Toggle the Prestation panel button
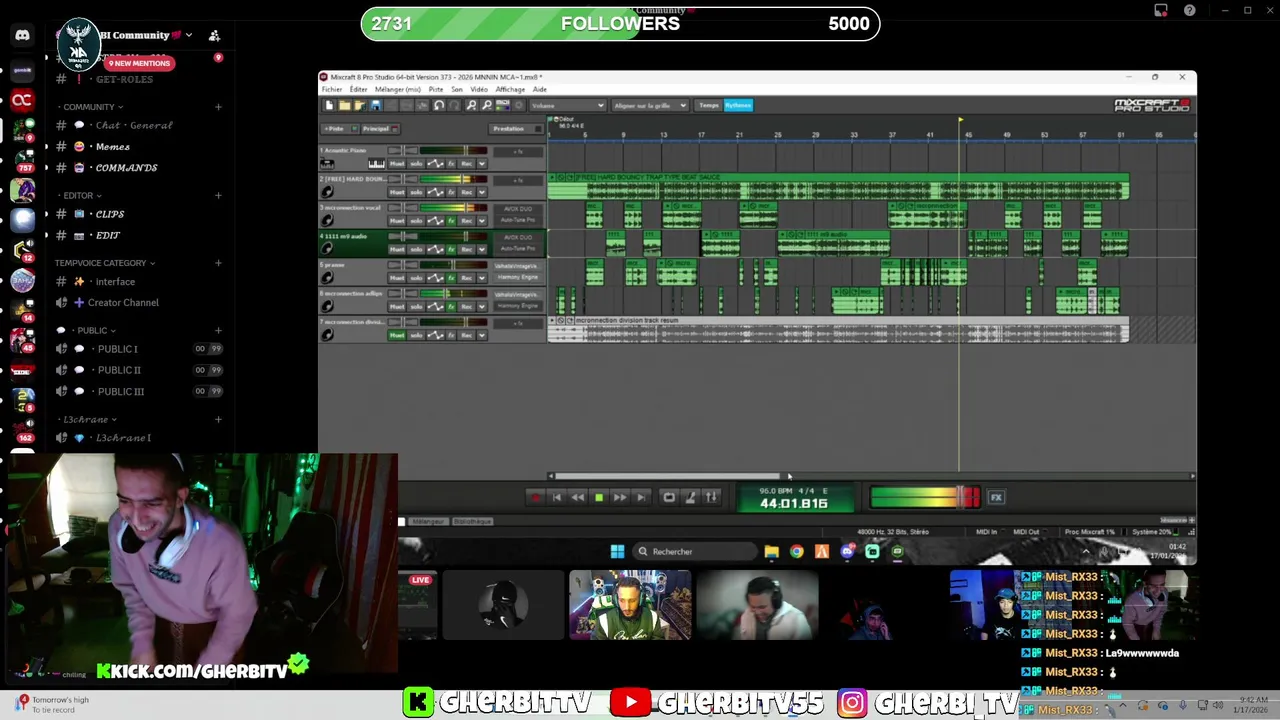 (516, 129)
